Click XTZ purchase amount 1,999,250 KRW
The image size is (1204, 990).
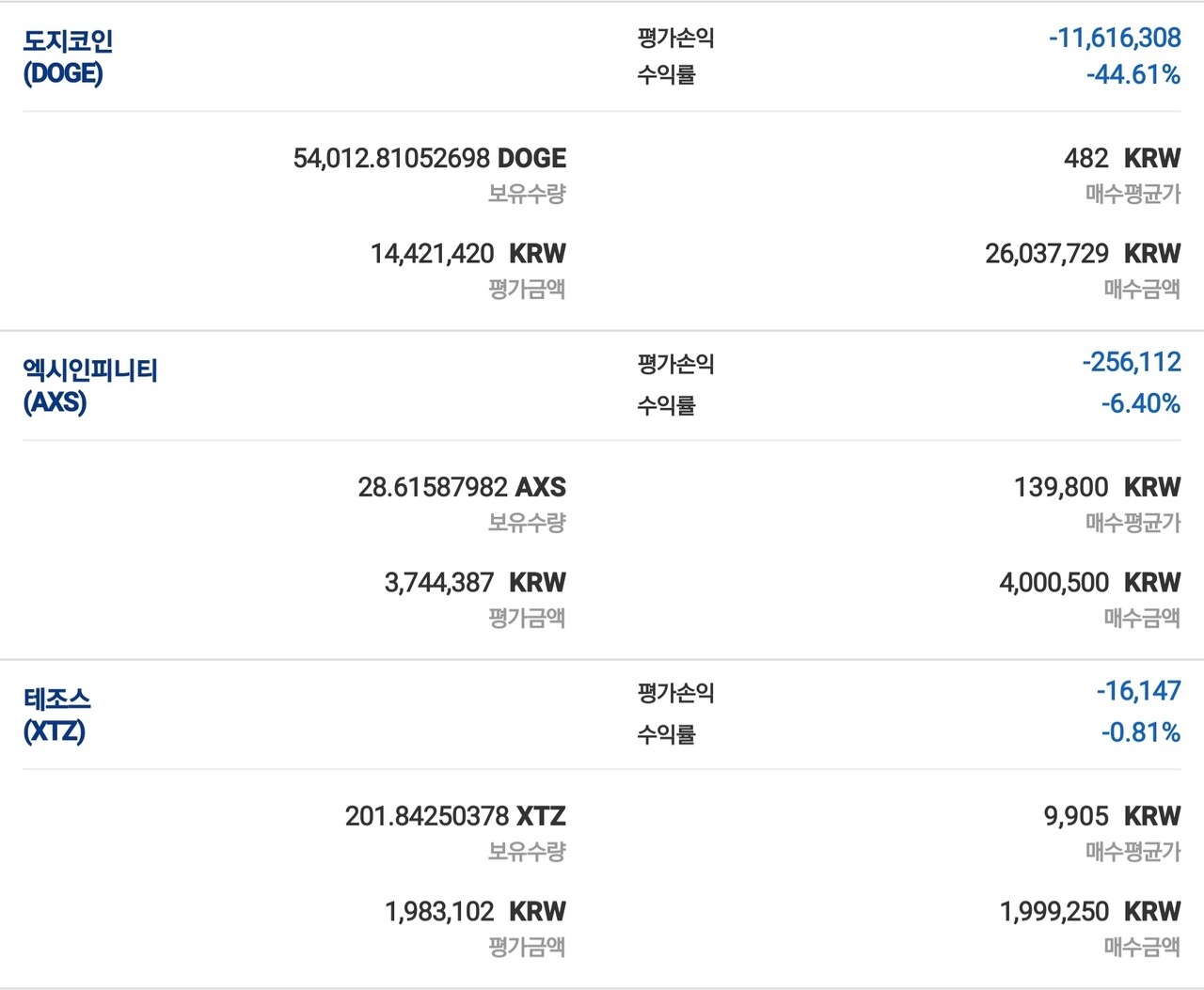click(x=1089, y=912)
